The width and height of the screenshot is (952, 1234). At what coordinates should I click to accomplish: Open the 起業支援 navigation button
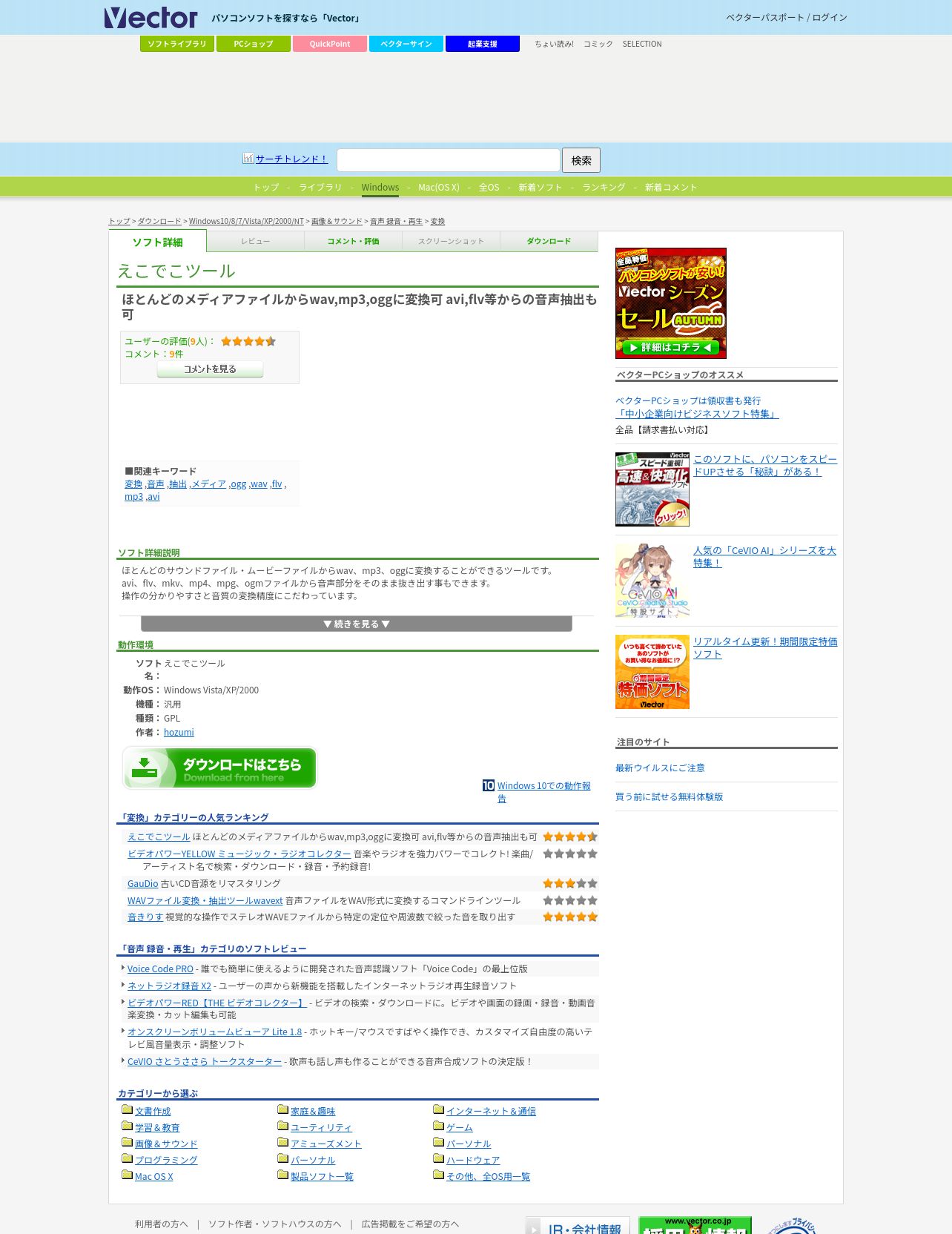coord(483,44)
